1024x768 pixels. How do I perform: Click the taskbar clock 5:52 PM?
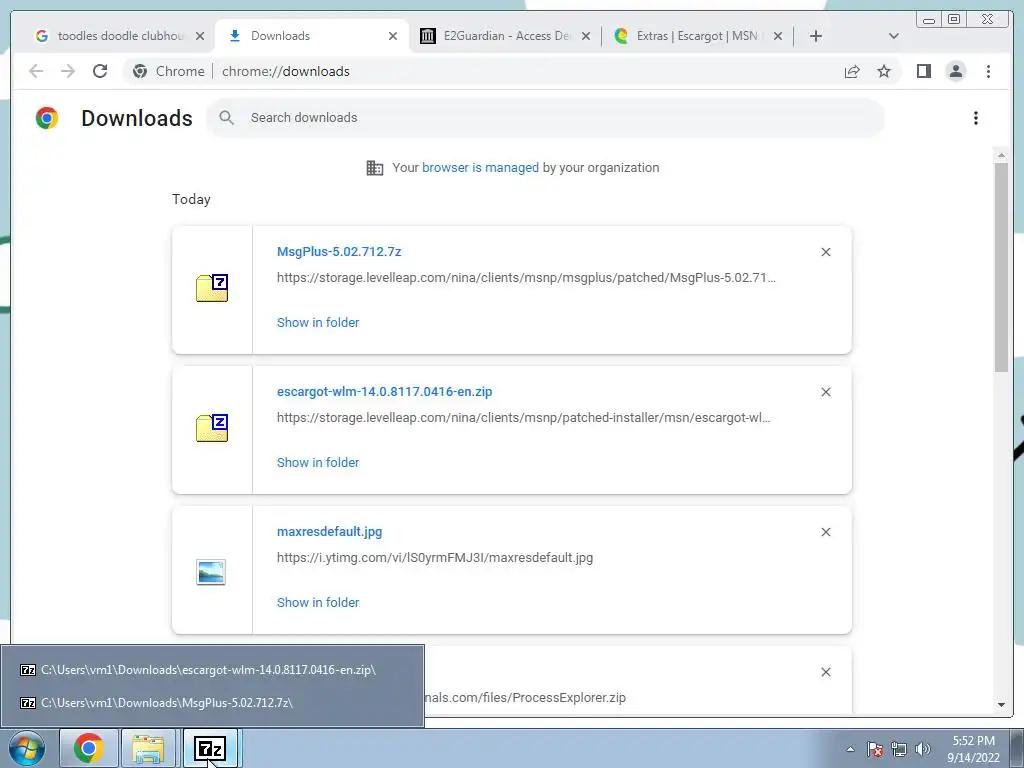973,749
